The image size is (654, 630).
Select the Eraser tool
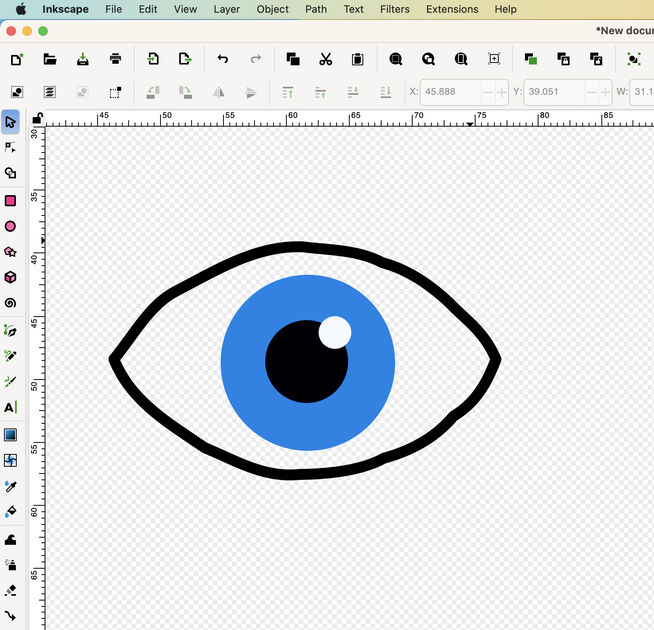pyautogui.click(x=10, y=590)
